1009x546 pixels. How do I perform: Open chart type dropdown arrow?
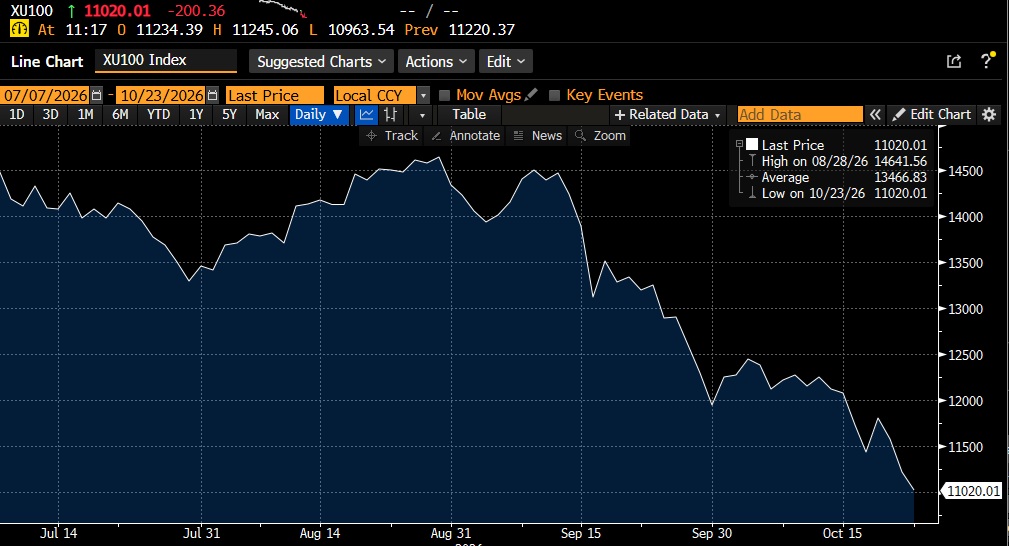(x=422, y=115)
